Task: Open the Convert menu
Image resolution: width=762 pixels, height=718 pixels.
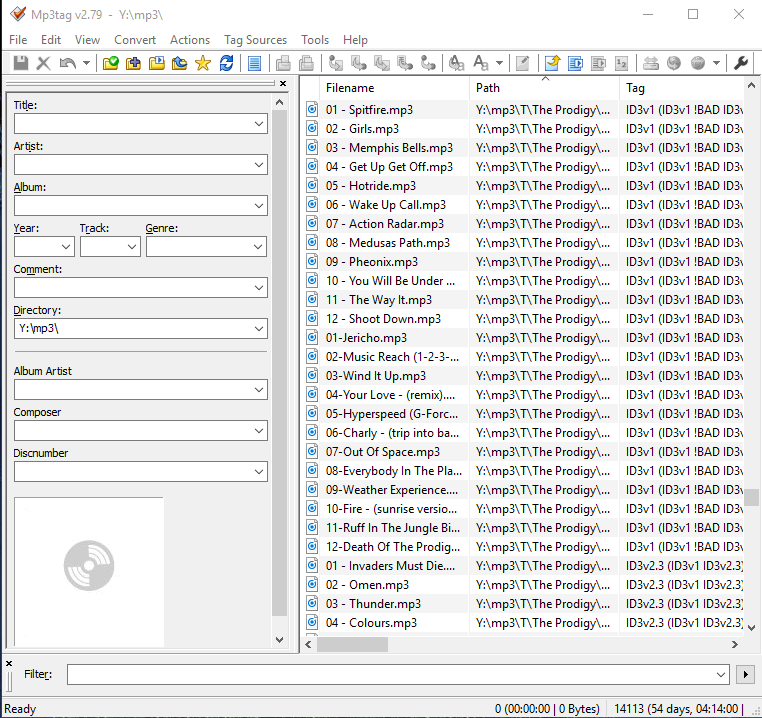Action: [135, 40]
